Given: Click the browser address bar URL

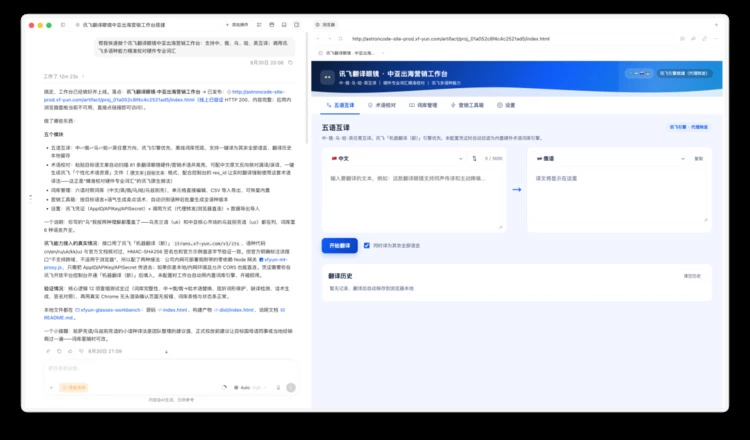Looking at the screenshot, I should (451, 39).
